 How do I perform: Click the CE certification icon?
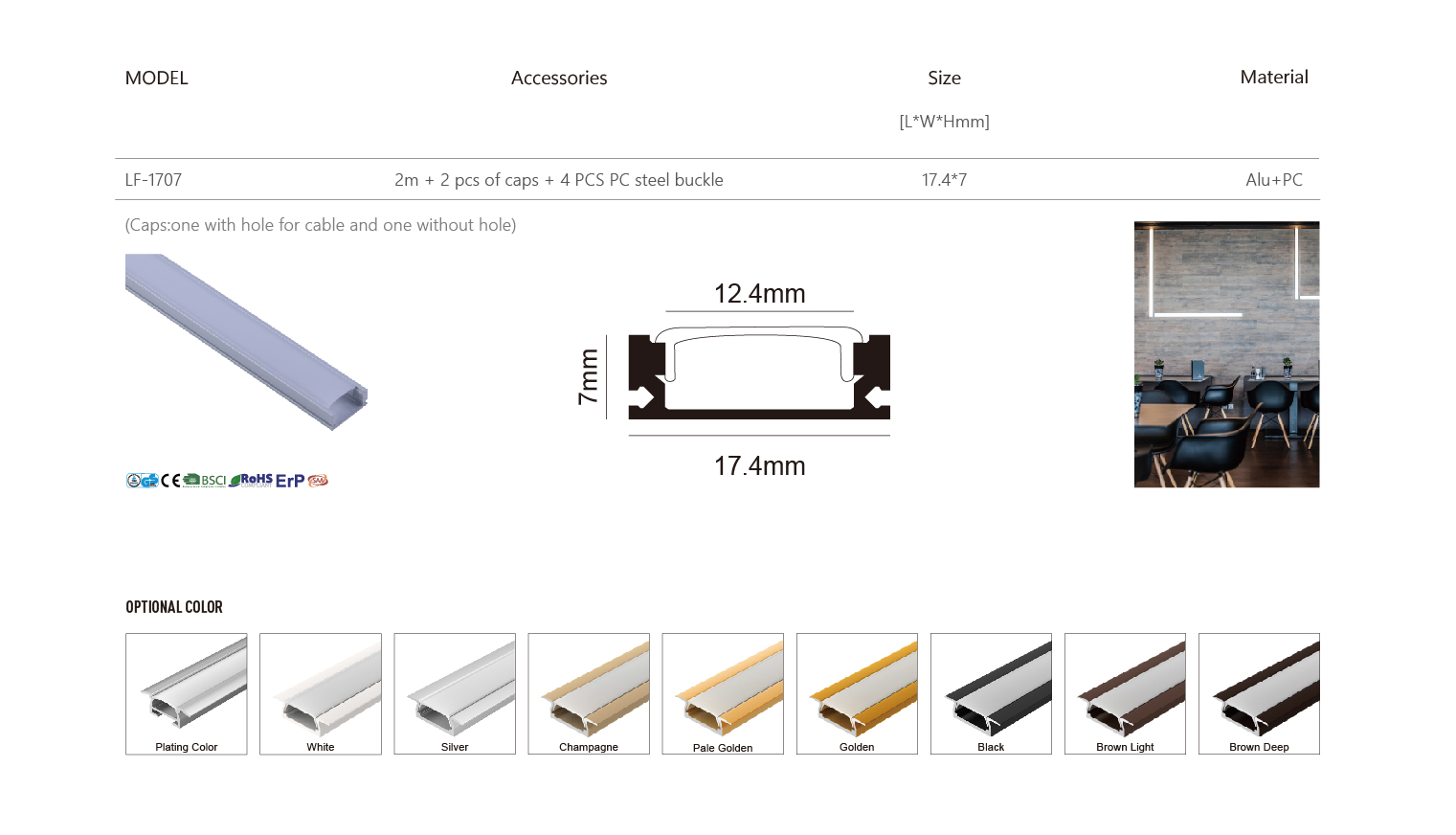170,481
